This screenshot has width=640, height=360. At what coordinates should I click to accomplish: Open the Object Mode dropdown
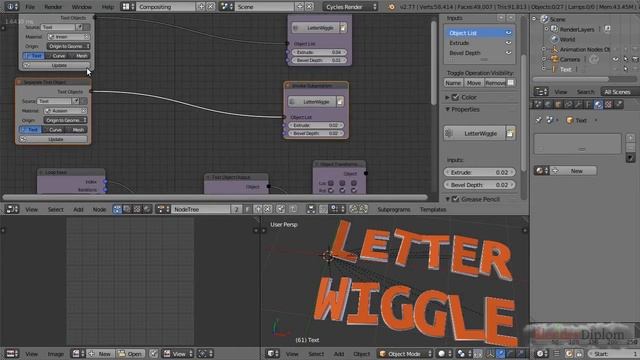[x=405, y=353]
